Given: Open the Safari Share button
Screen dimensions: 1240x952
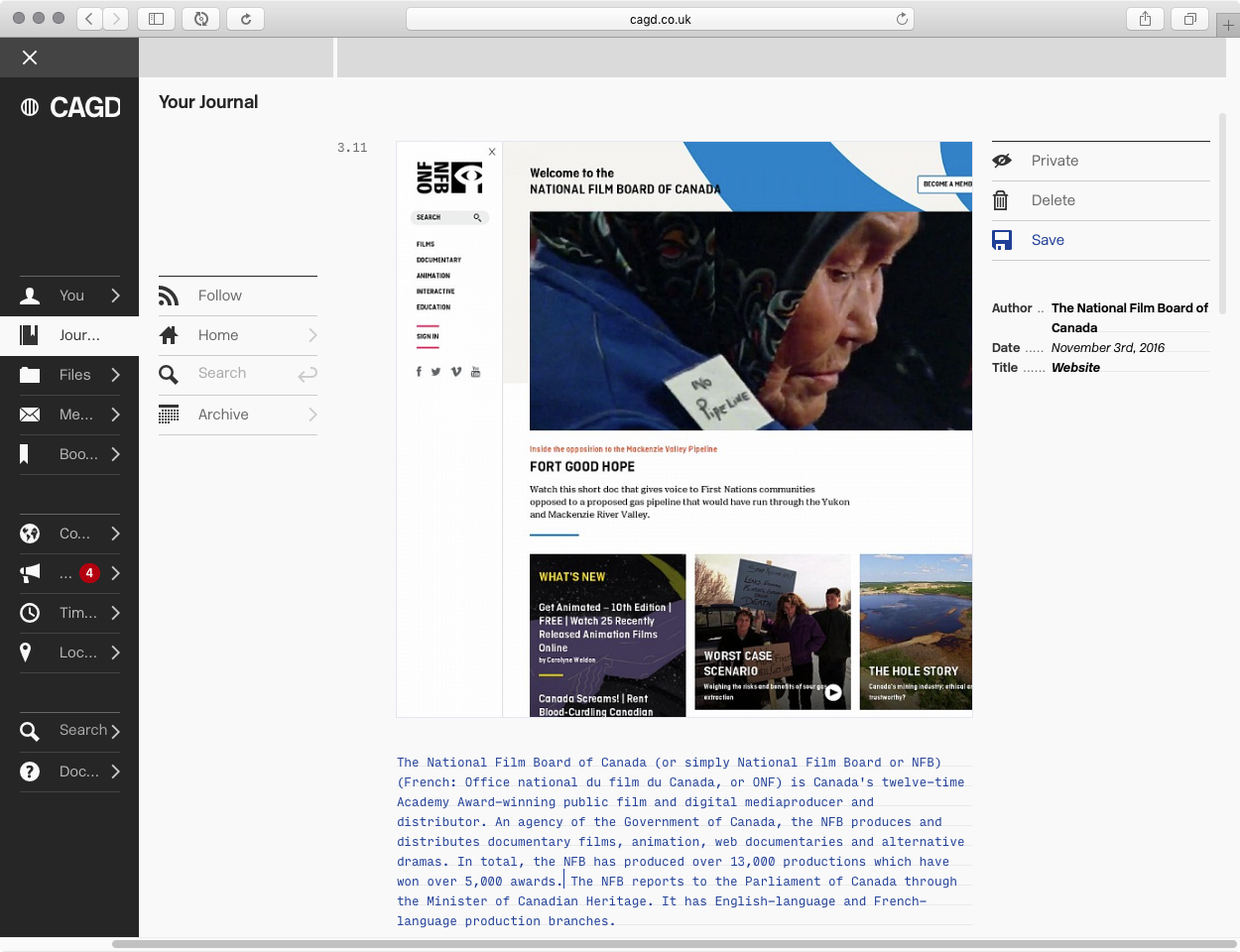Looking at the screenshot, I should coord(1145,19).
